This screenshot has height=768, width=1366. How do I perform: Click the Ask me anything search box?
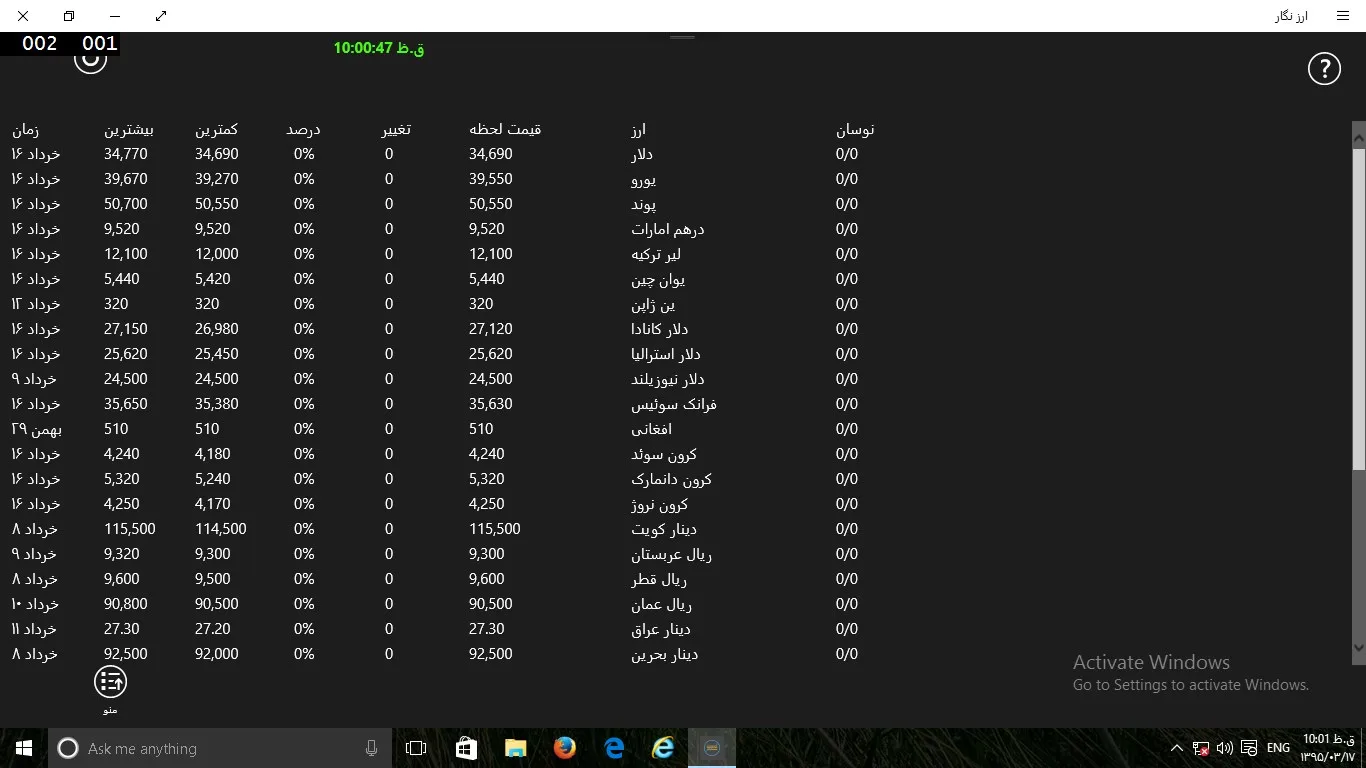(218, 748)
